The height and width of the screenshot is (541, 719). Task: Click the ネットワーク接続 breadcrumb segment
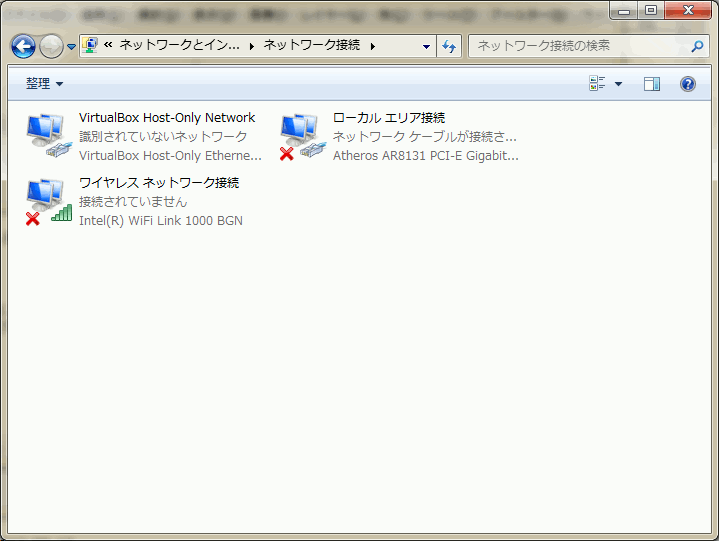point(313,46)
